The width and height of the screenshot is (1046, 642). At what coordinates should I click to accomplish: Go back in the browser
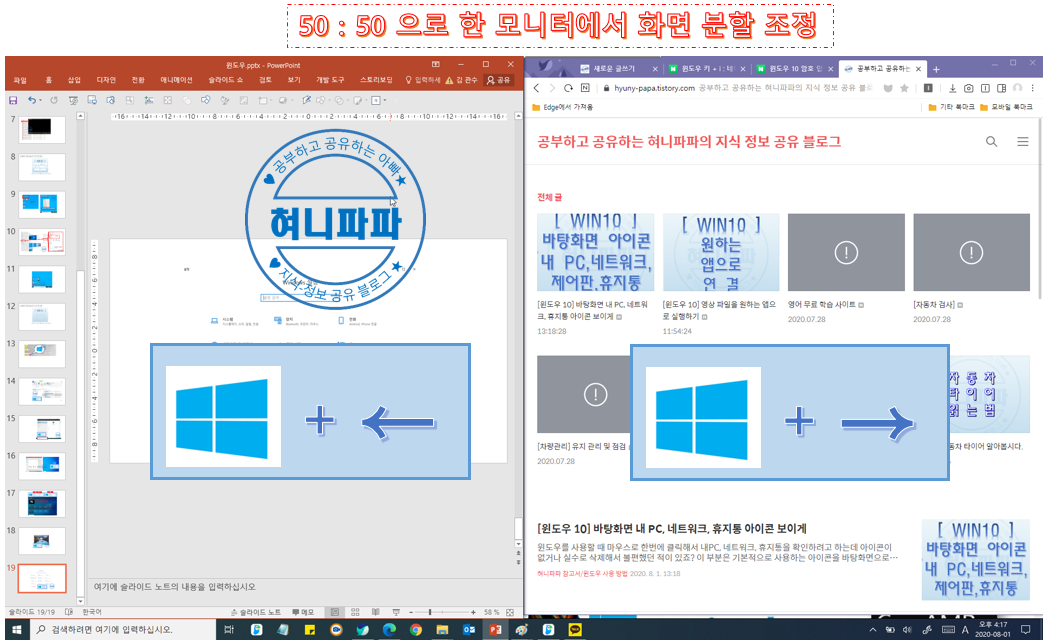tap(536, 88)
